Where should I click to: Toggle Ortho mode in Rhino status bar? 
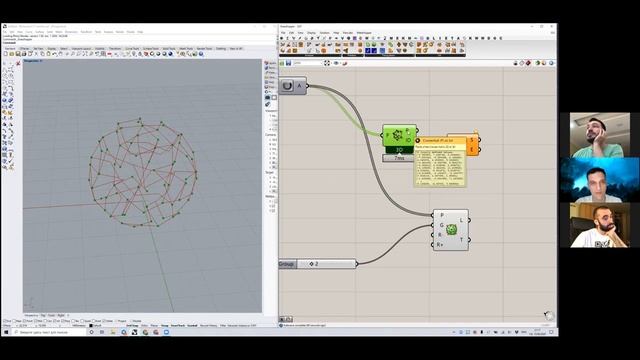click(144, 326)
